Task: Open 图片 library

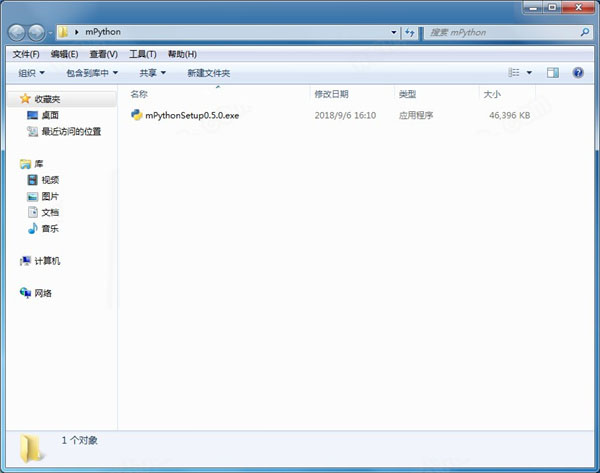Action: click(x=50, y=197)
